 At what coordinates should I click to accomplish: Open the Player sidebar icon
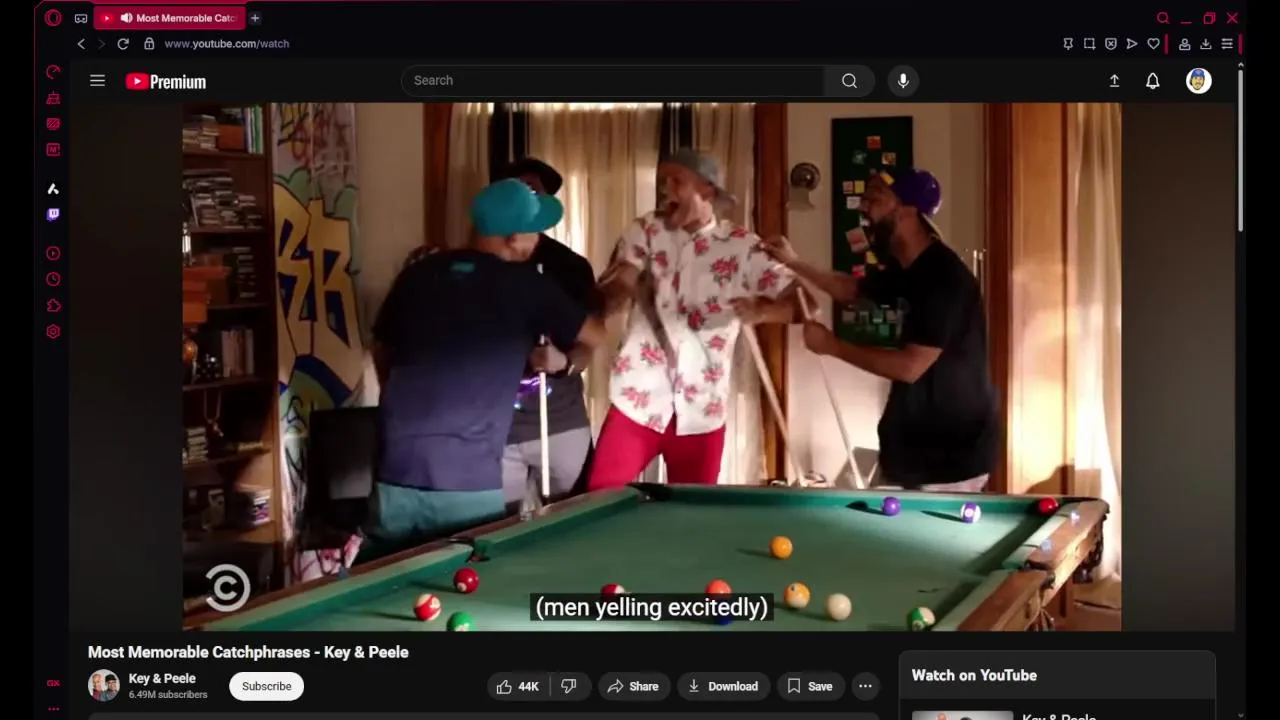(x=53, y=254)
